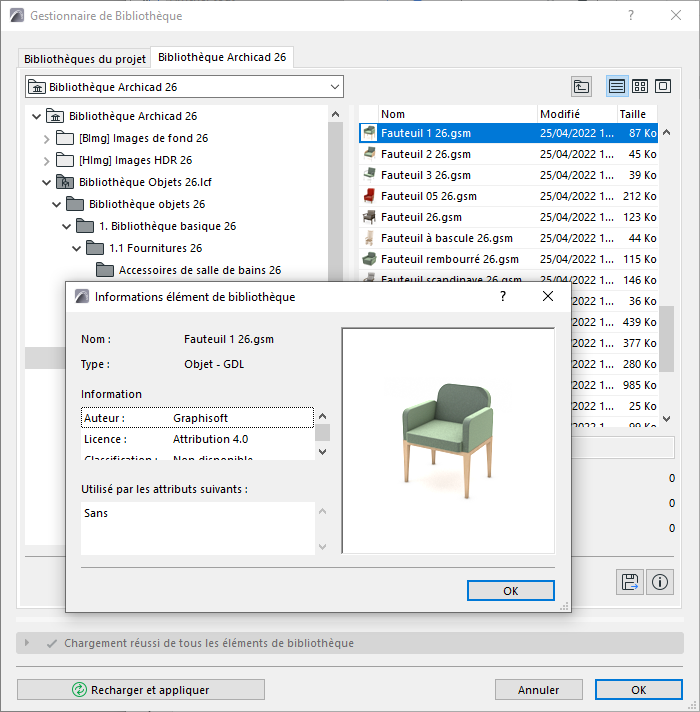This screenshot has width=700, height=712.
Task: Click help question mark in Gestionnaire window
Action: tap(631, 15)
